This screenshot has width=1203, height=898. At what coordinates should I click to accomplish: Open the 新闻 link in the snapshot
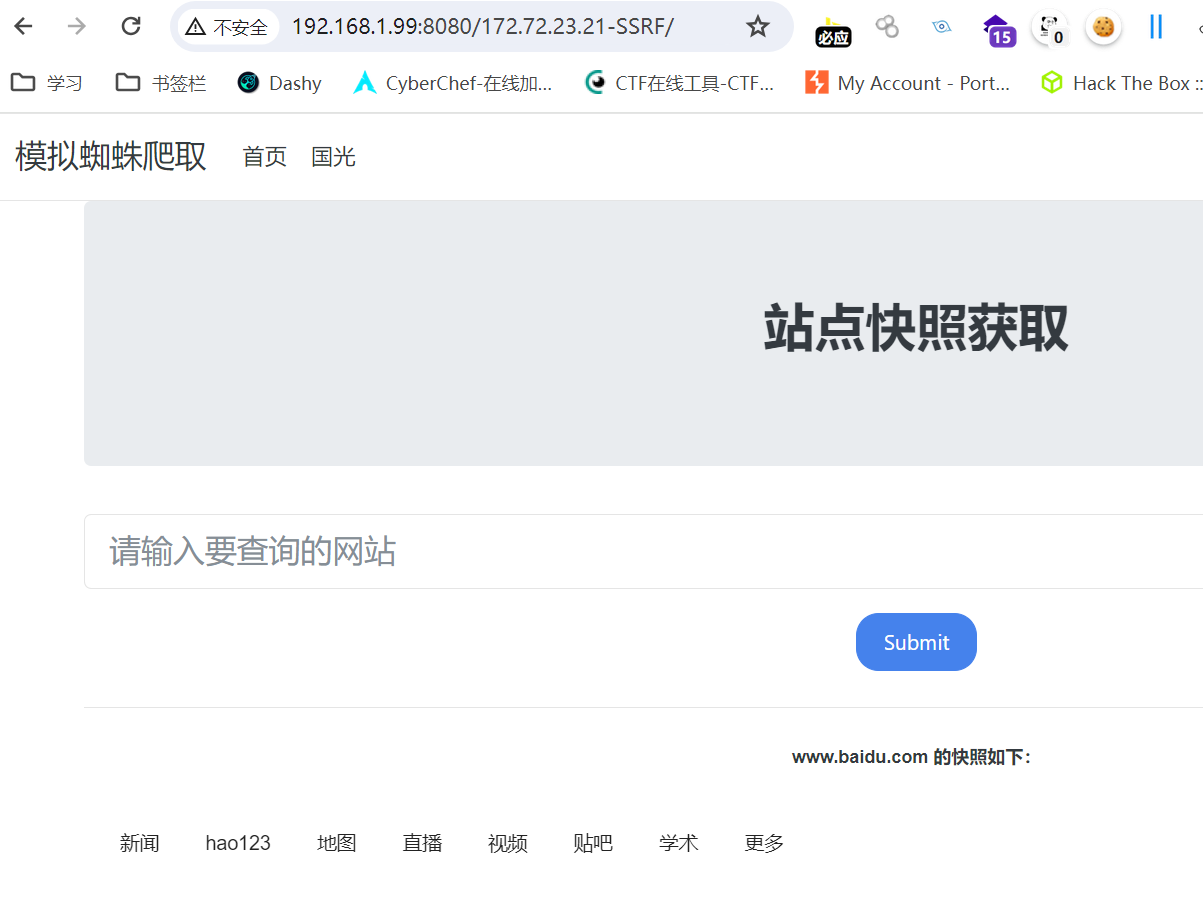(140, 843)
